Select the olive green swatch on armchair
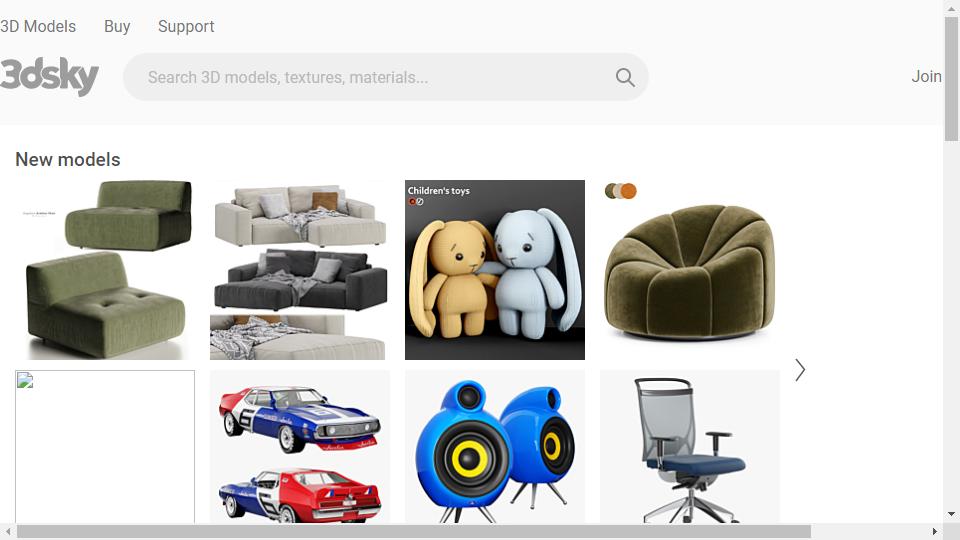Viewport: 960px width, 540px height. pyautogui.click(x=610, y=191)
